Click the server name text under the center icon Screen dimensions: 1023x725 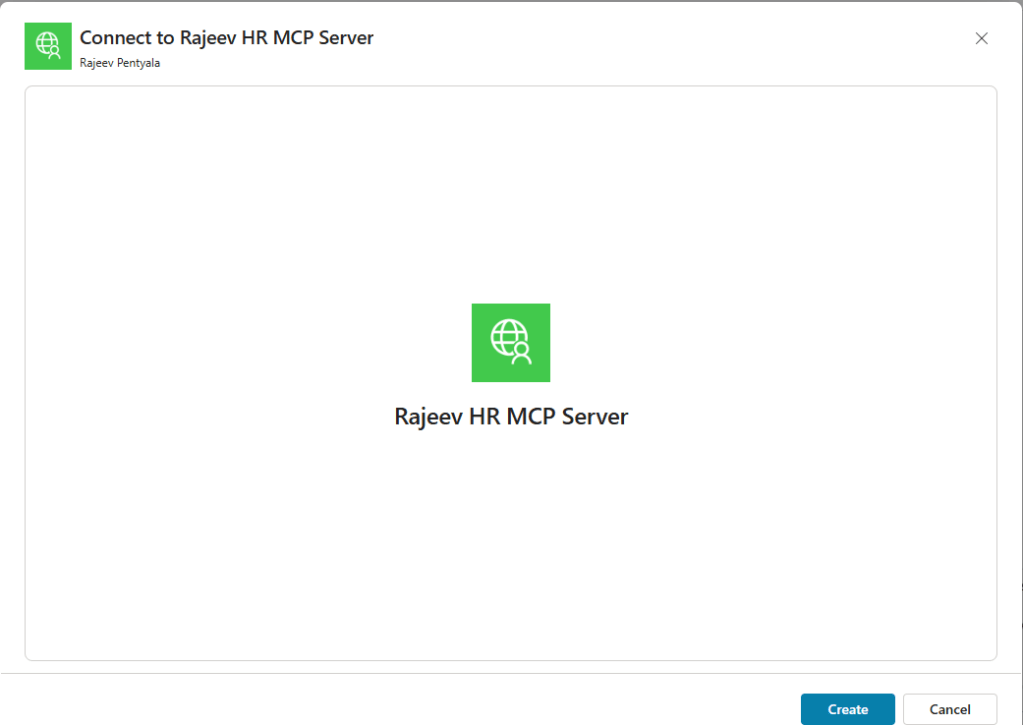pos(511,416)
